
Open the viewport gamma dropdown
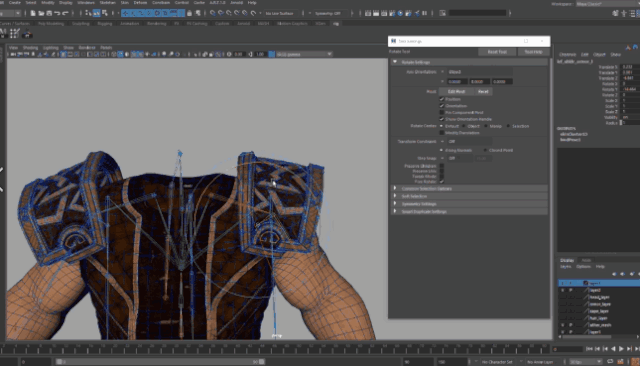tap(304, 54)
